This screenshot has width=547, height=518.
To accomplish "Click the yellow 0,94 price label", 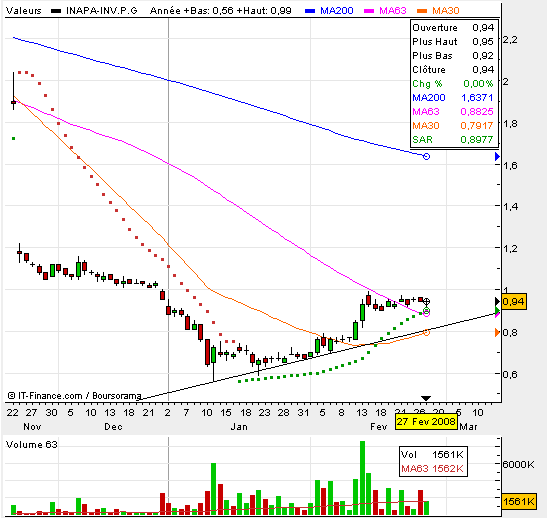I will point(514,301).
